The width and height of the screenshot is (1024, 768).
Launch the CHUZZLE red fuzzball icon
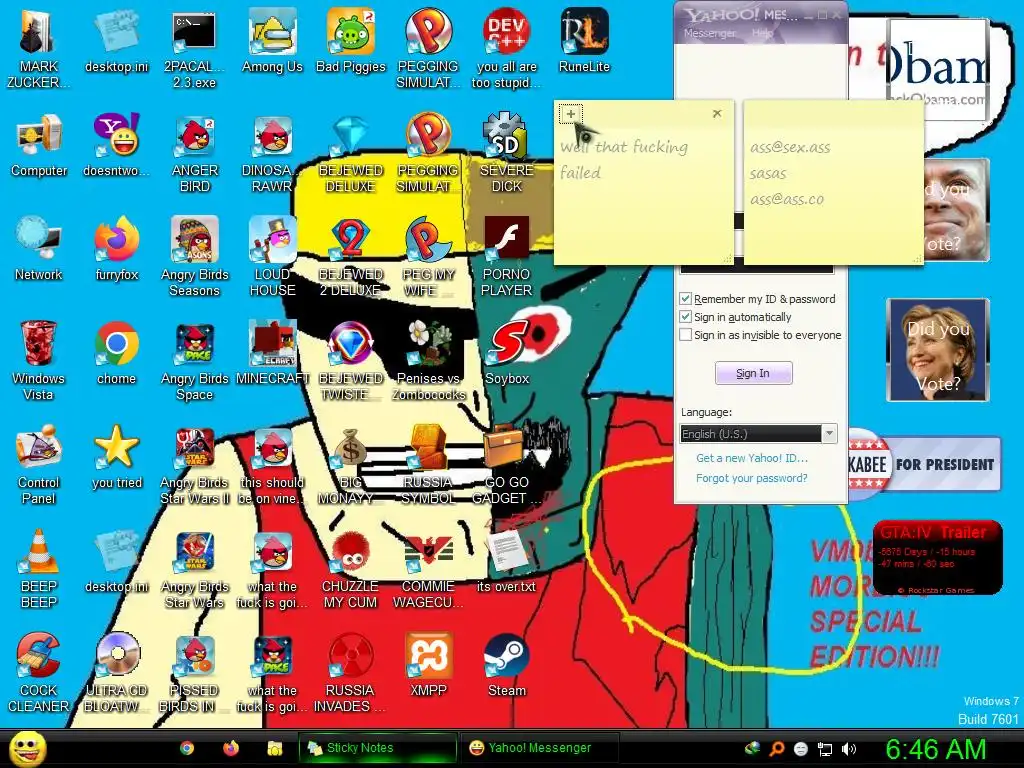tap(351, 569)
